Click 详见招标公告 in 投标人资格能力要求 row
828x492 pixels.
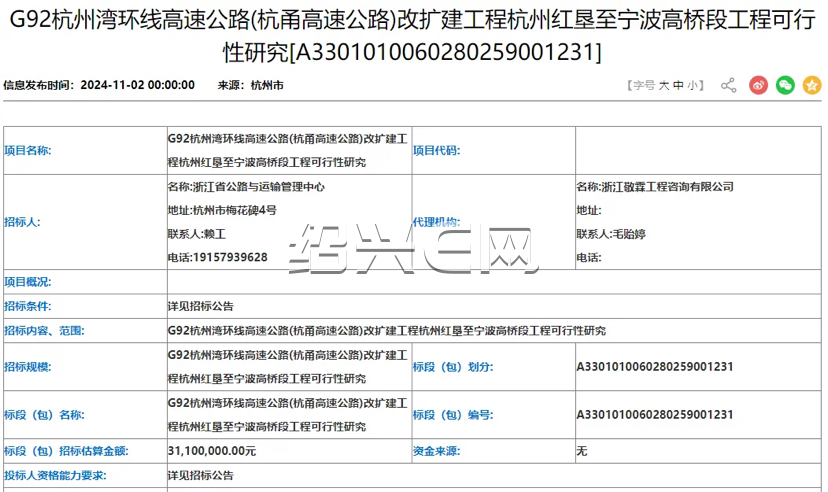(x=201, y=475)
